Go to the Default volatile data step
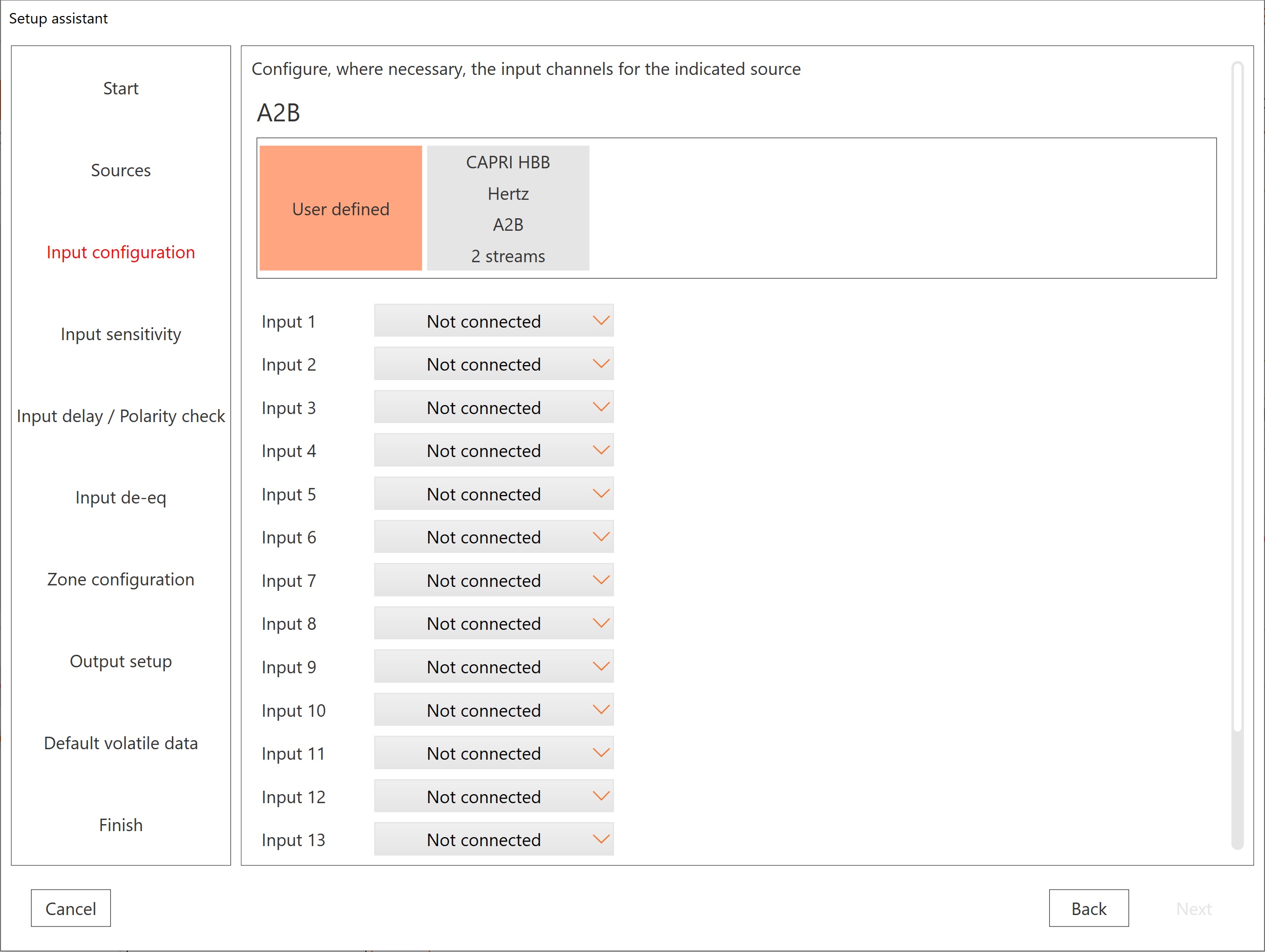1265x952 pixels. coord(121,743)
